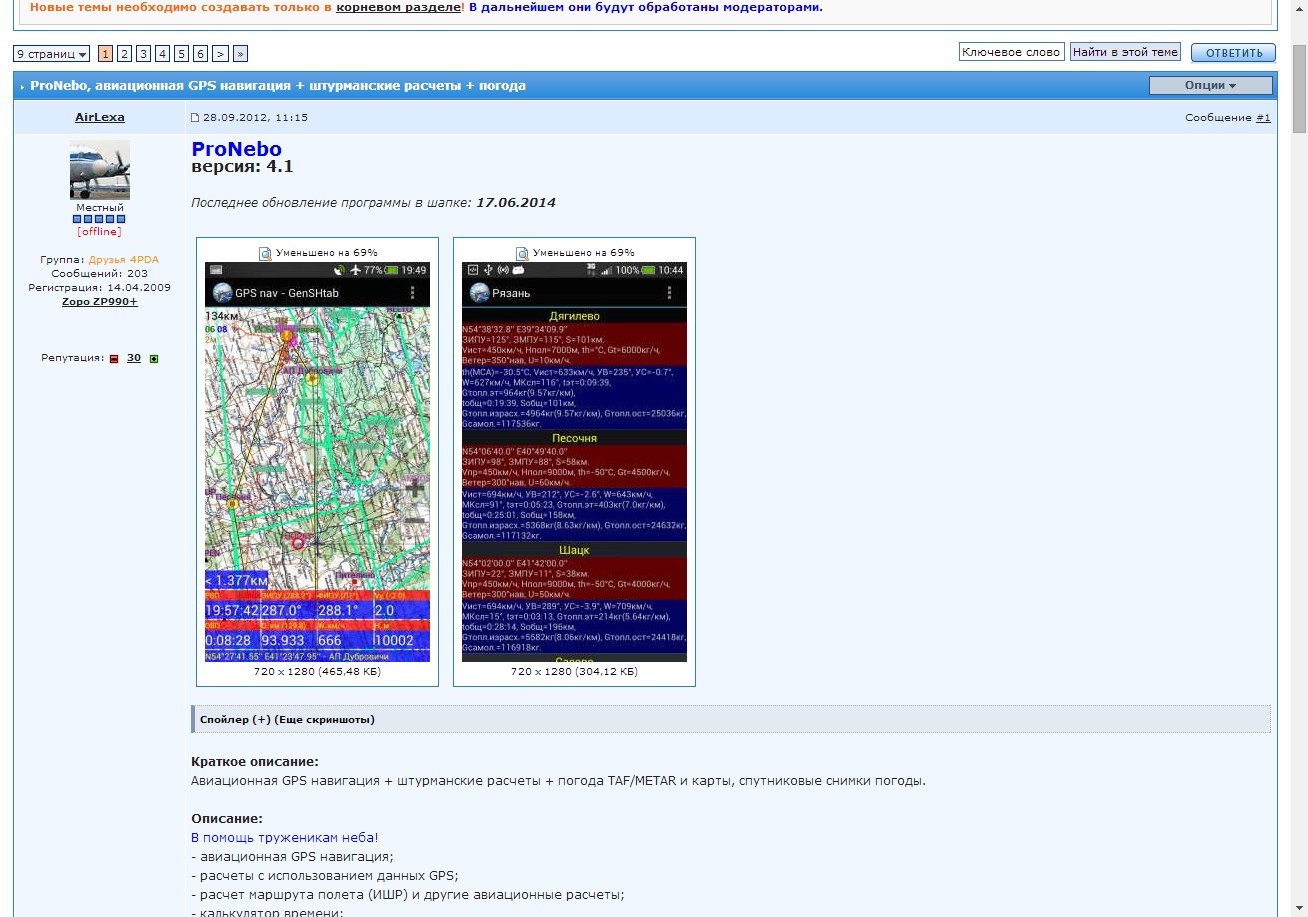Click magnifier icon above Рязань screenshot
The height and width of the screenshot is (917, 1308).
click(522, 253)
